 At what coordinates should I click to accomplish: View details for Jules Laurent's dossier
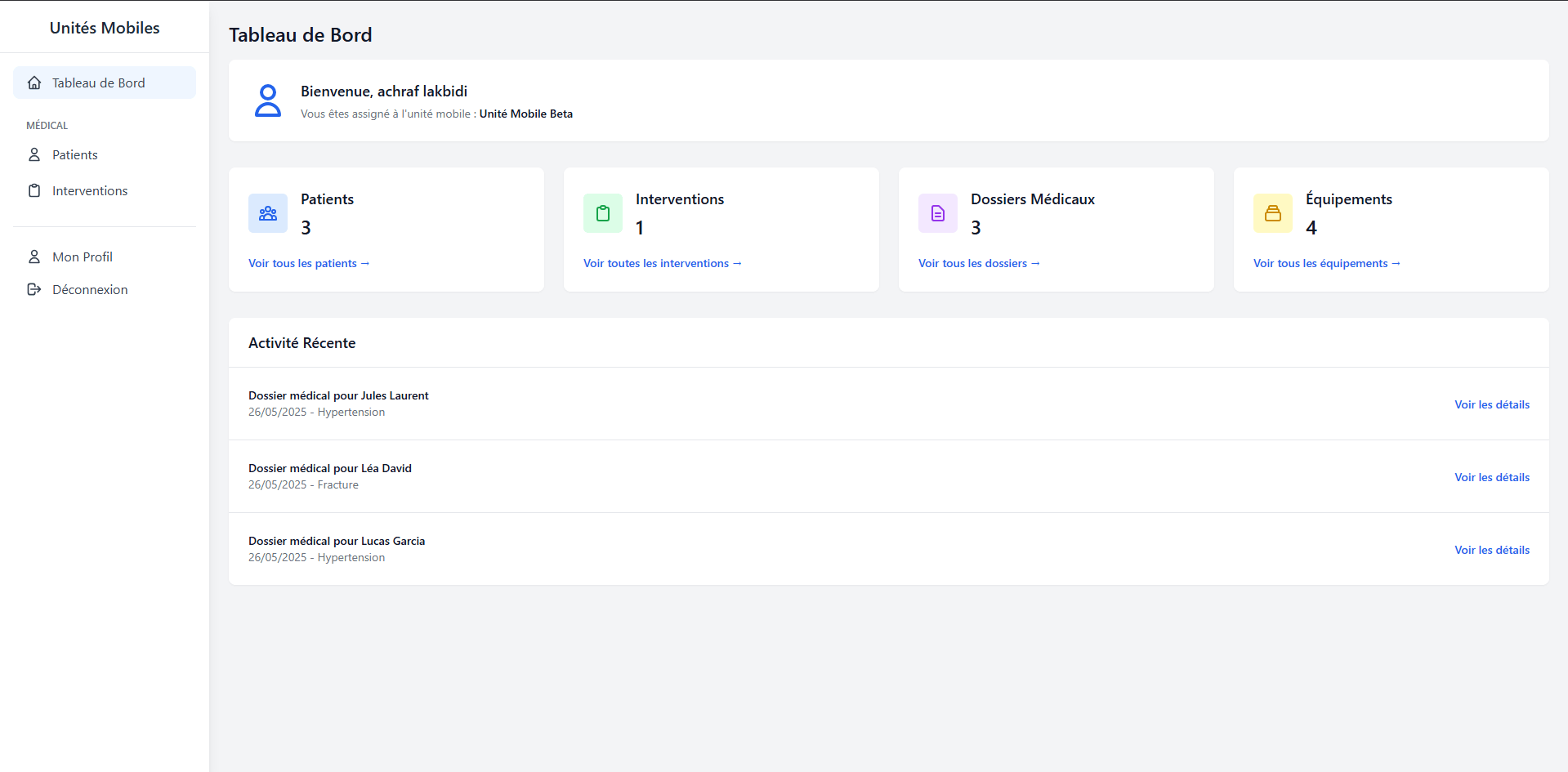pyautogui.click(x=1492, y=404)
